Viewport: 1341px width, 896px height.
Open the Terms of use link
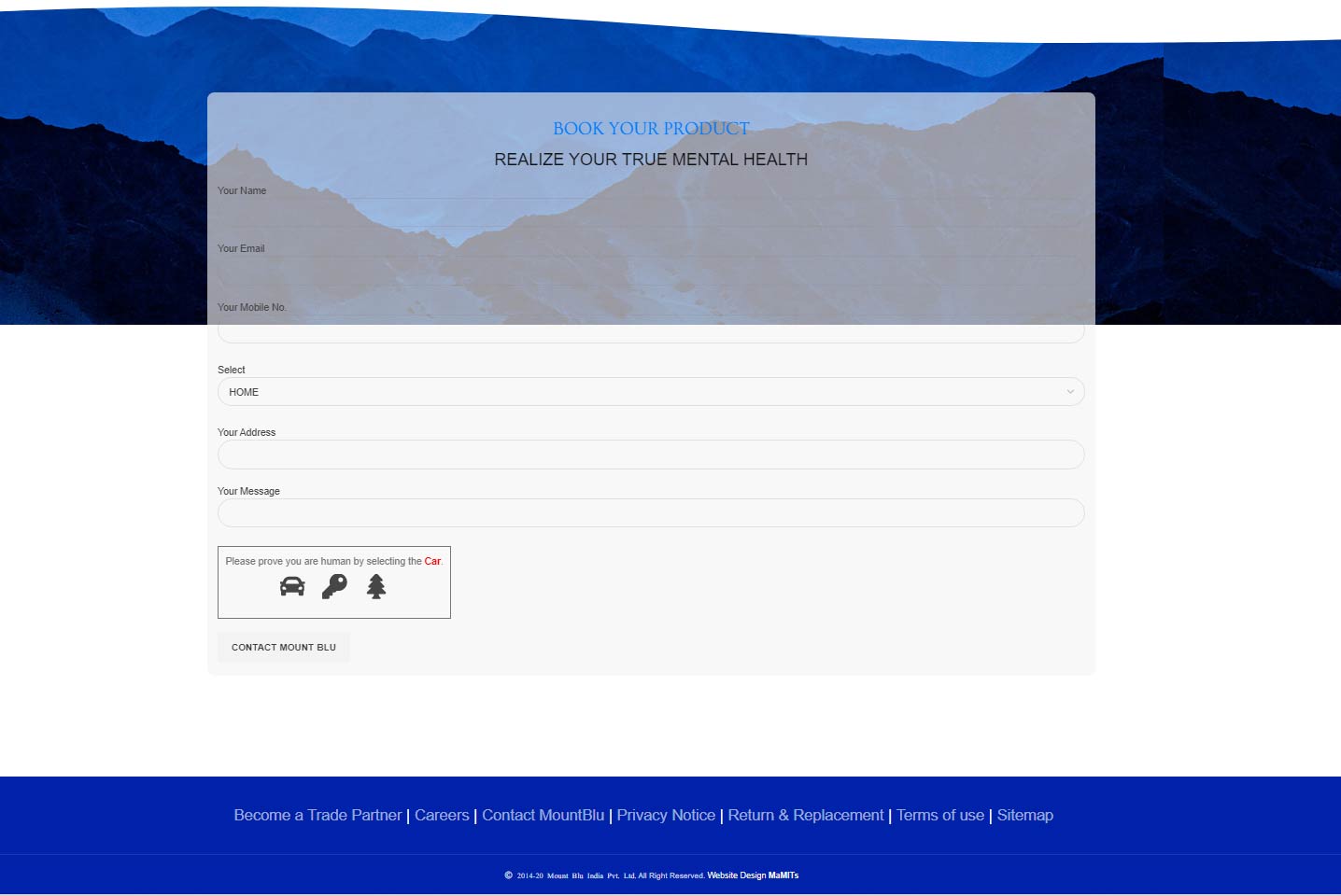[939, 816]
